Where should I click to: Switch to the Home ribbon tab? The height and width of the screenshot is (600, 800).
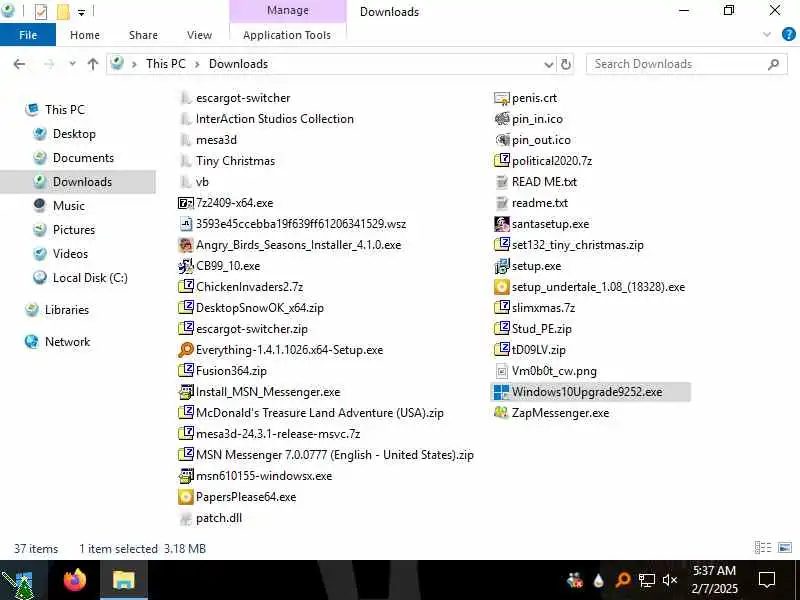(85, 35)
